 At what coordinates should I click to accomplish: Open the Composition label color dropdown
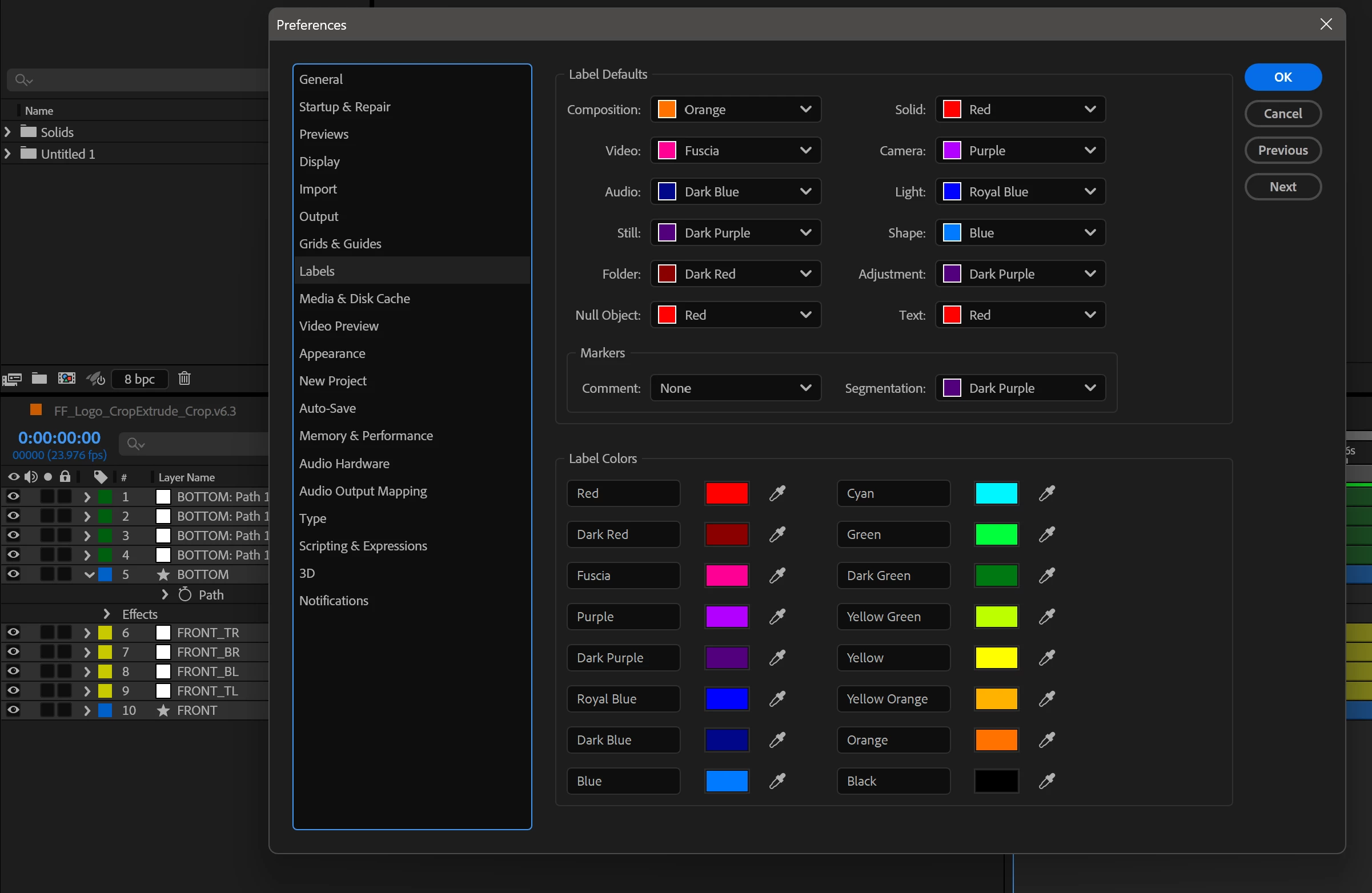pos(736,110)
